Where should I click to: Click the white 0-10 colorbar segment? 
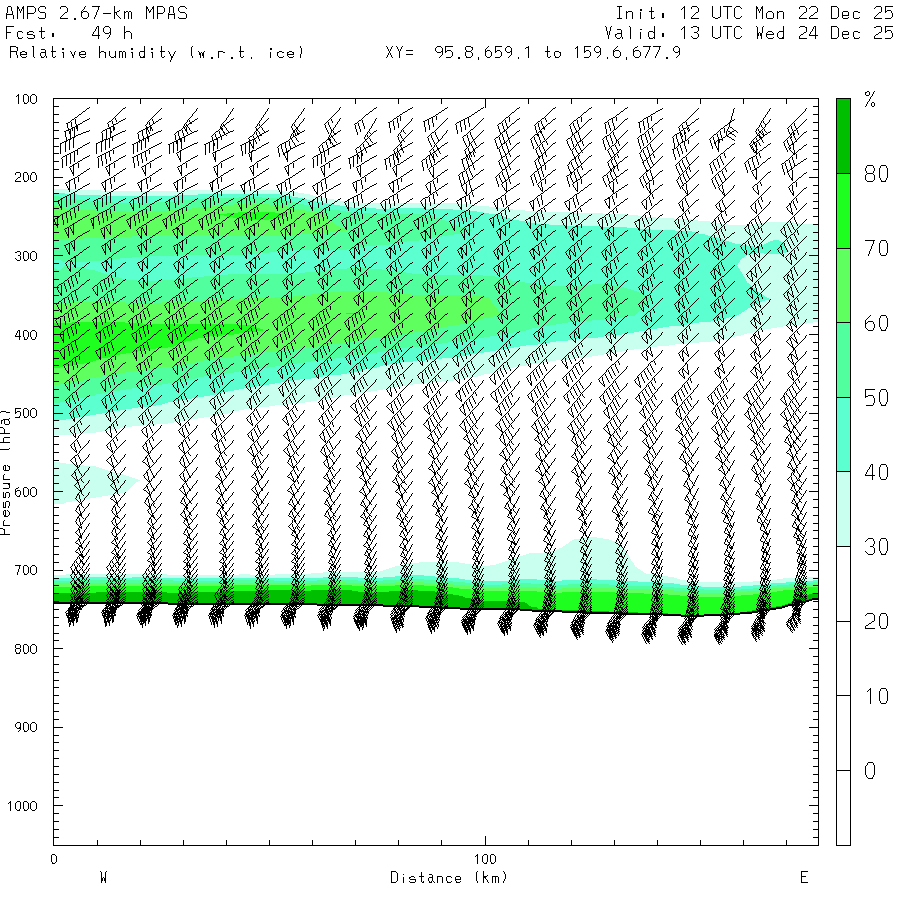(x=843, y=733)
